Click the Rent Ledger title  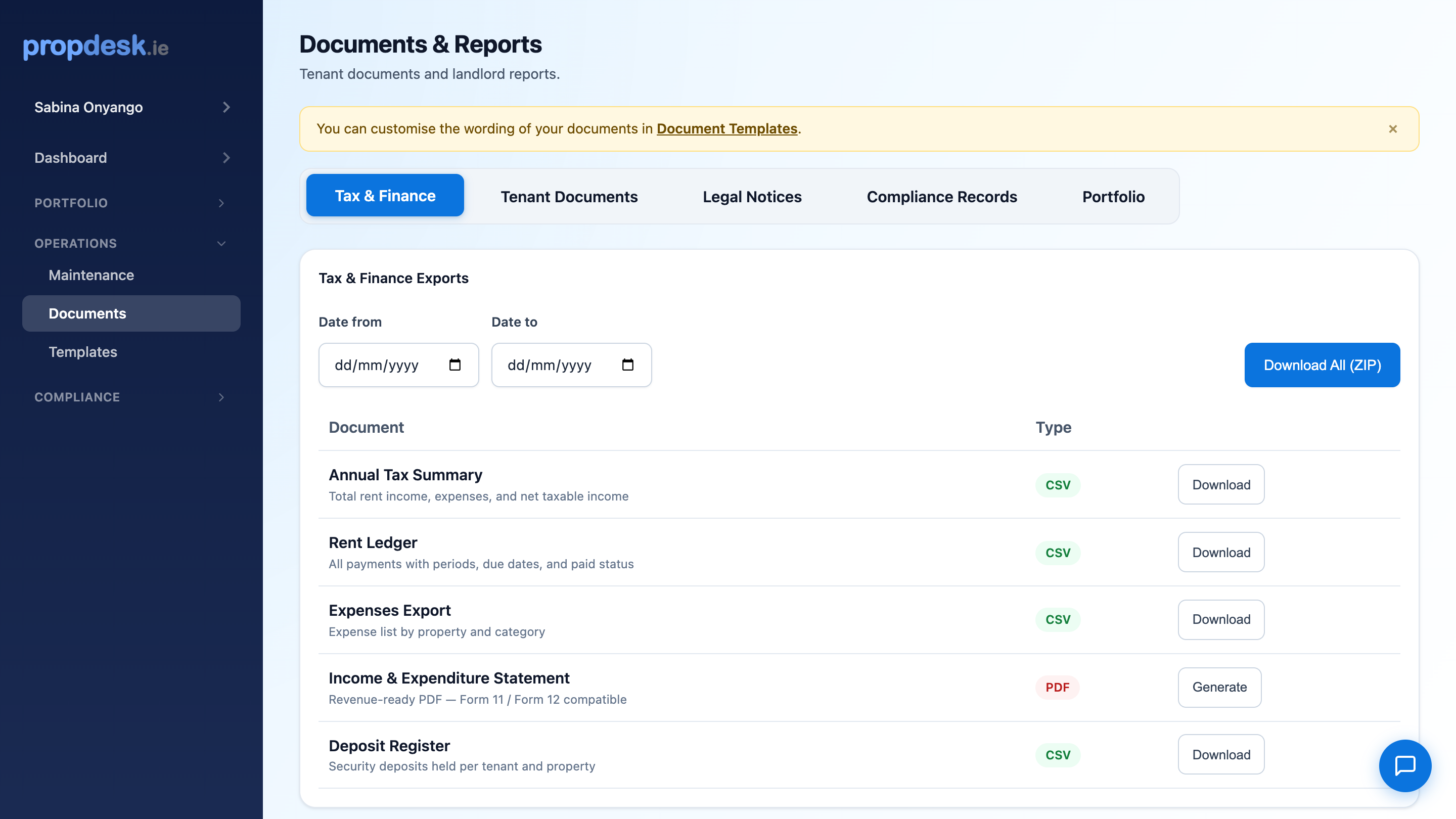click(373, 542)
